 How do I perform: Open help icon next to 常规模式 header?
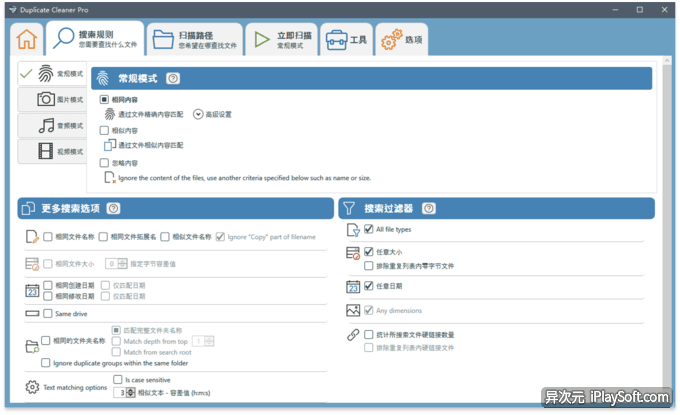[173, 78]
